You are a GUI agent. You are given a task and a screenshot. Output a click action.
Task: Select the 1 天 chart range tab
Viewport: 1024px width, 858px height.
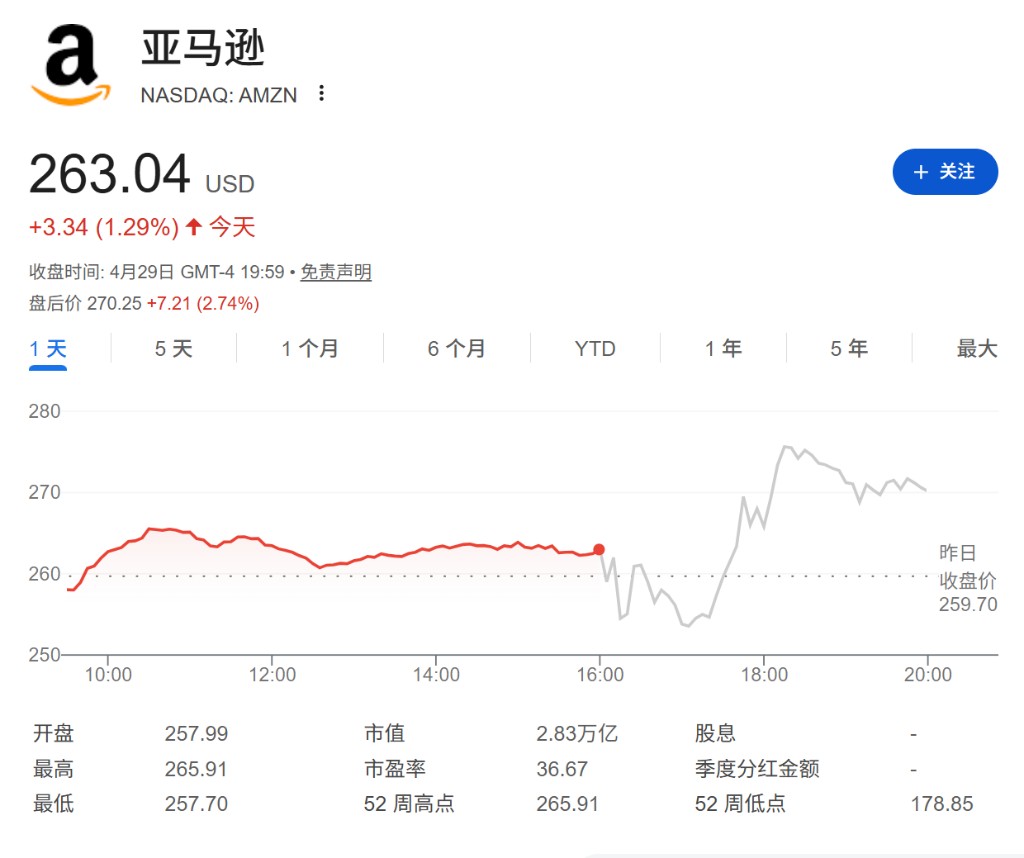coord(48,349)
